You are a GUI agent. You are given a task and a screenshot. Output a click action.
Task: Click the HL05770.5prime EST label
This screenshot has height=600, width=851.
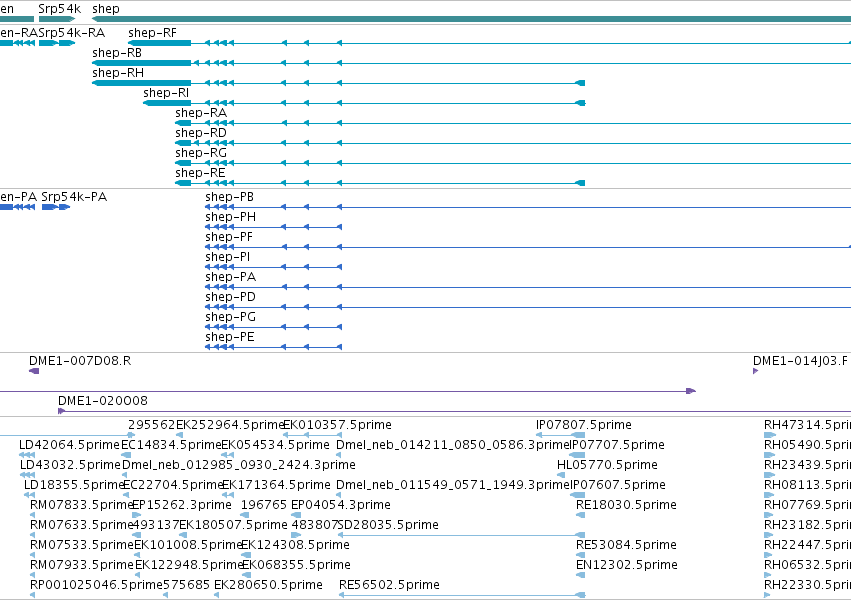(607, 465)
